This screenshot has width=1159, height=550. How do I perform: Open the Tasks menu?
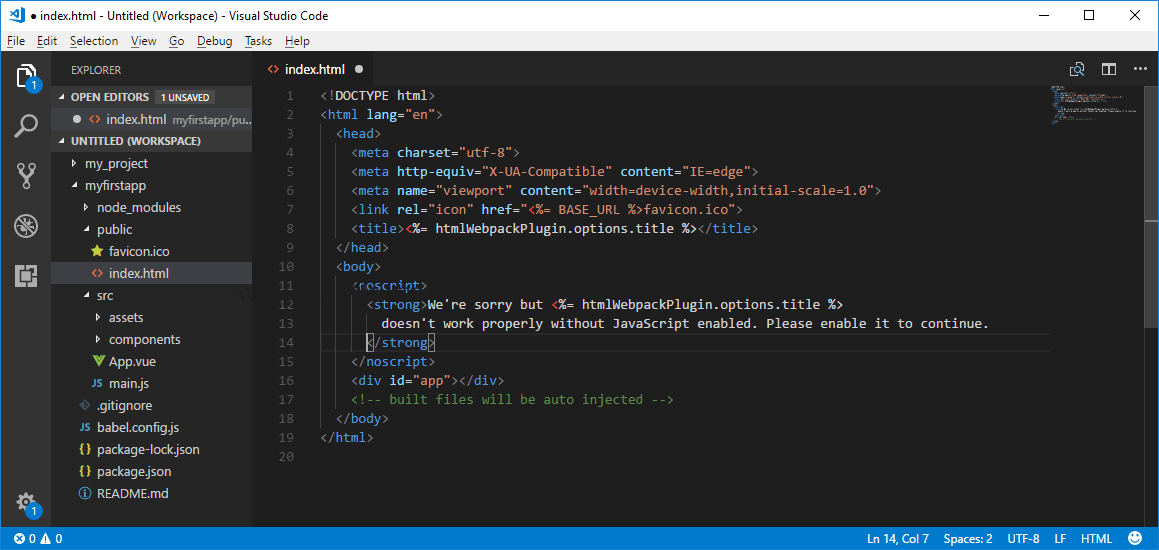point(259,41)
